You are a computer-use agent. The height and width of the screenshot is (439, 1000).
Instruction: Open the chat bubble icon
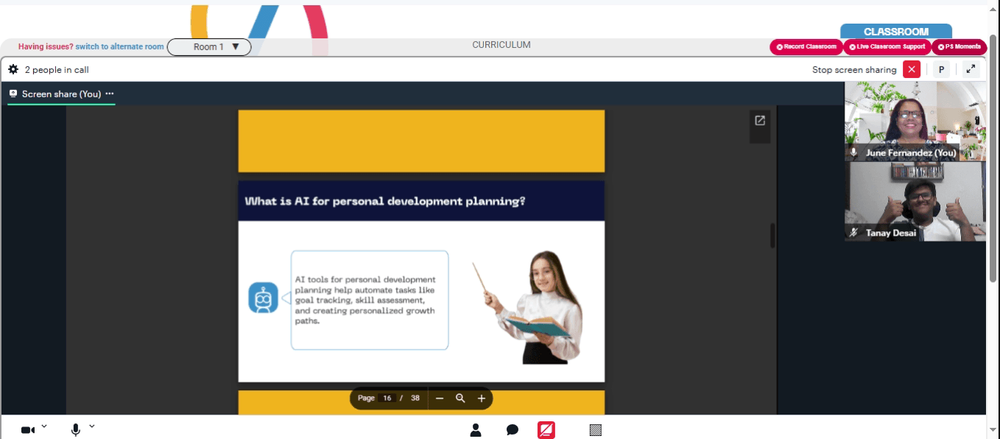pos(512,430)
